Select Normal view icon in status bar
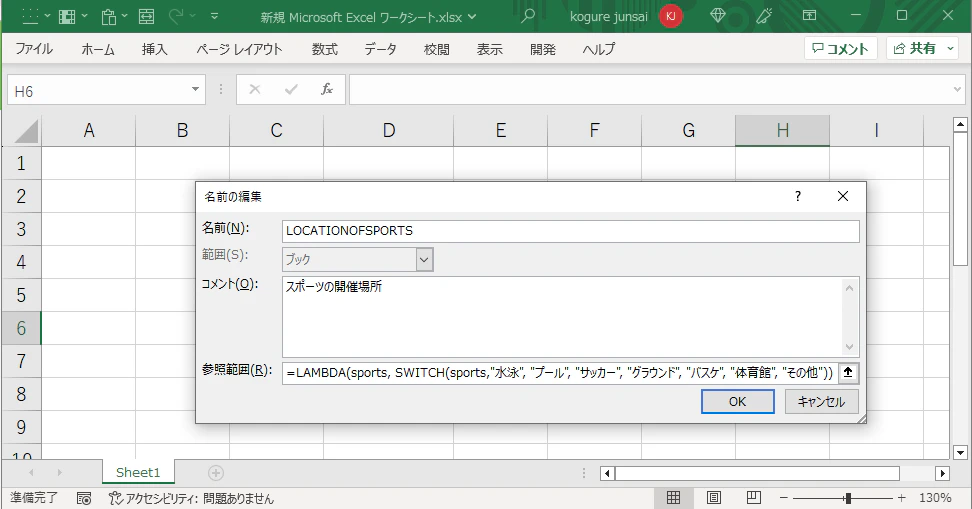 [673, 497]
